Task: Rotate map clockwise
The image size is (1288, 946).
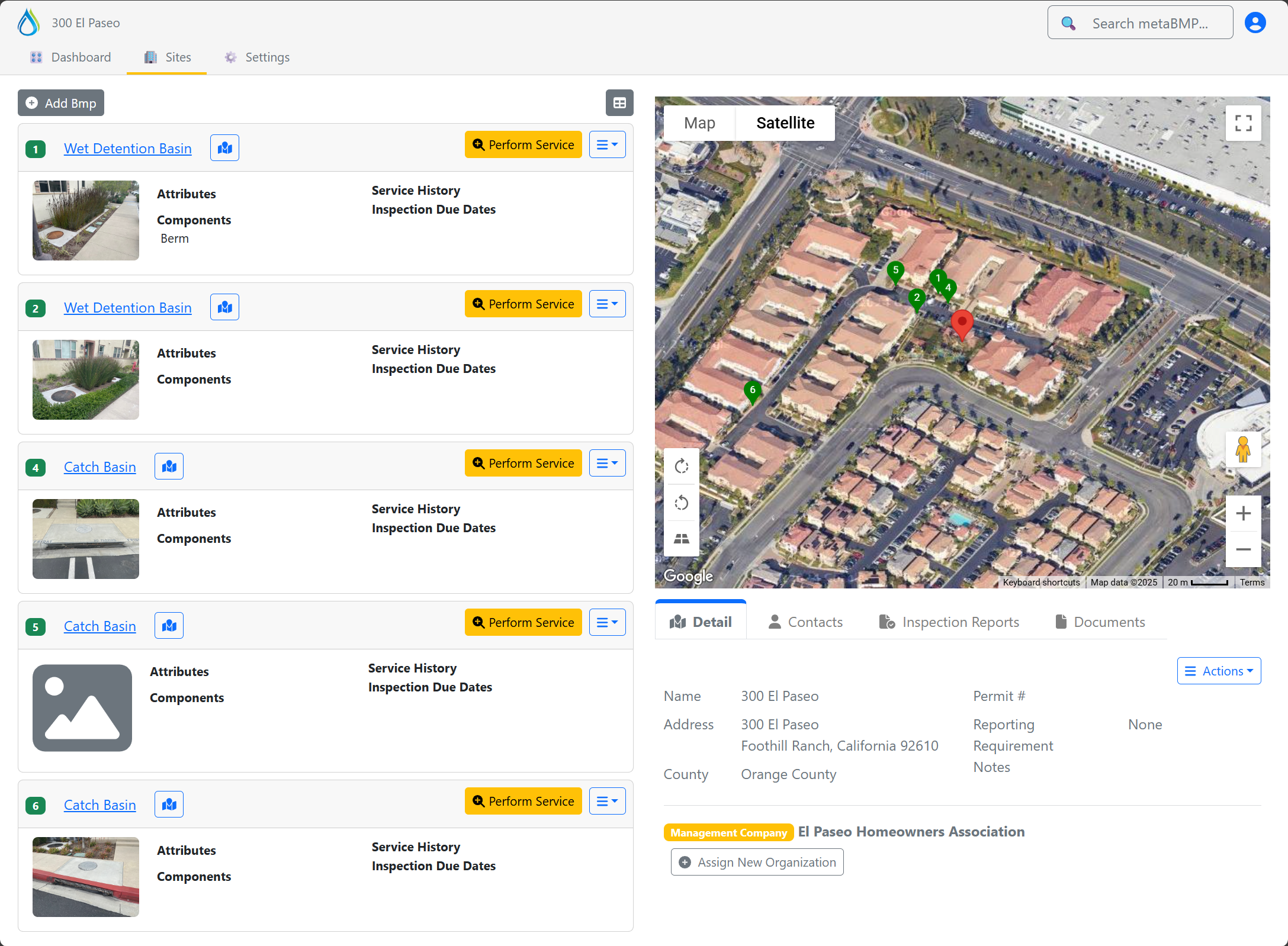Action: click(x=682, y=466)
